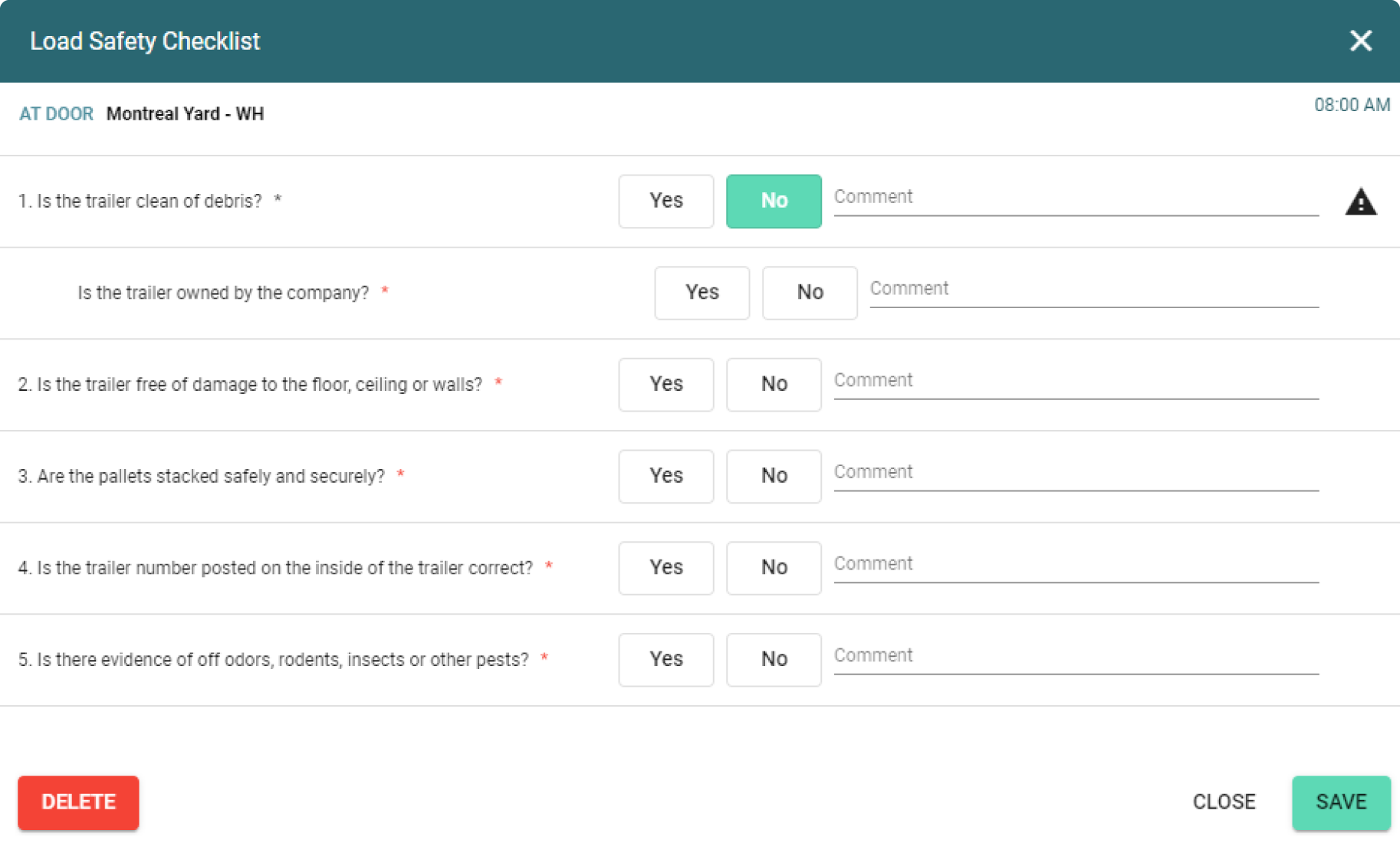Select No for evidence of pests

(x=774, y=659)
